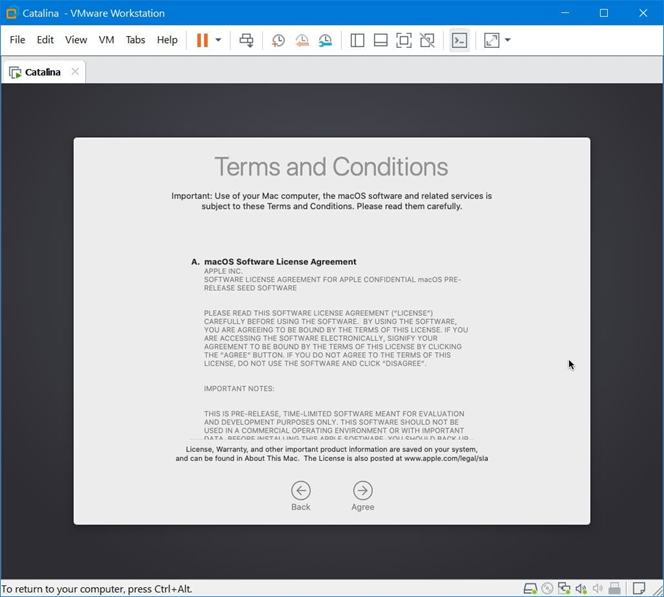The width and height of the screenshot is (664, 597).
Task: Click the CD/DVD drive status icon
Action: 547,589
